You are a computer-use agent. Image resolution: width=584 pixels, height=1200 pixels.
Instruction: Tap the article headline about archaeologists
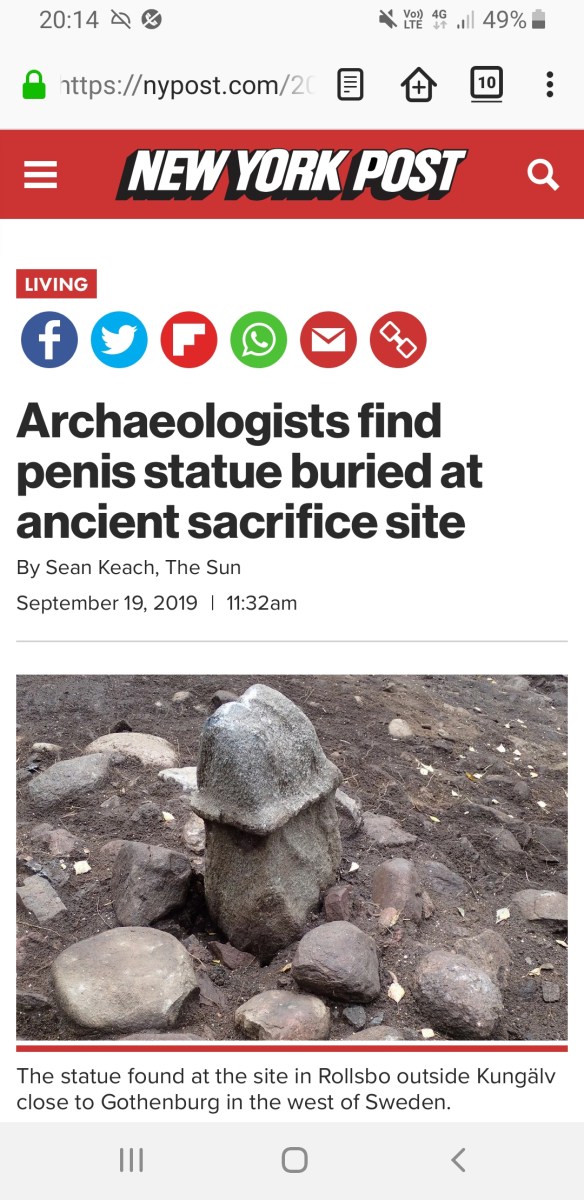250,471
